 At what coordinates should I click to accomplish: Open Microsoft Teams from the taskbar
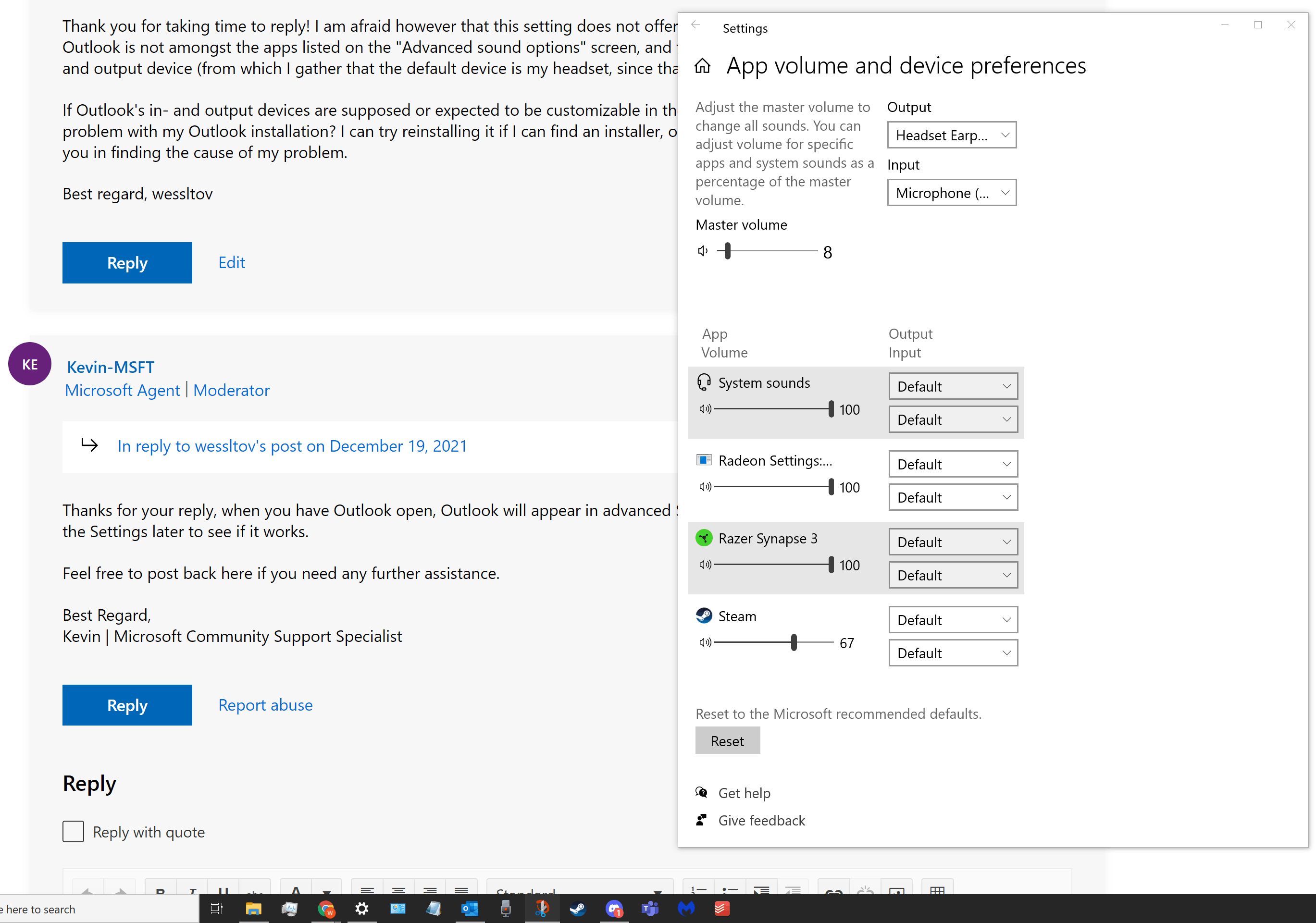pos(649,909)
